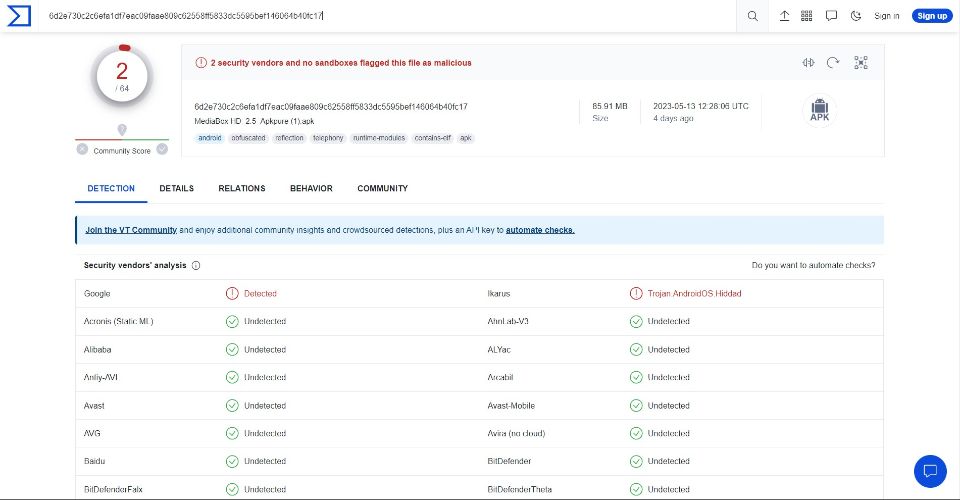Click the runtime-modules tag
The height and width of the screenshot is (500, 960).
(x=379, y=138)
